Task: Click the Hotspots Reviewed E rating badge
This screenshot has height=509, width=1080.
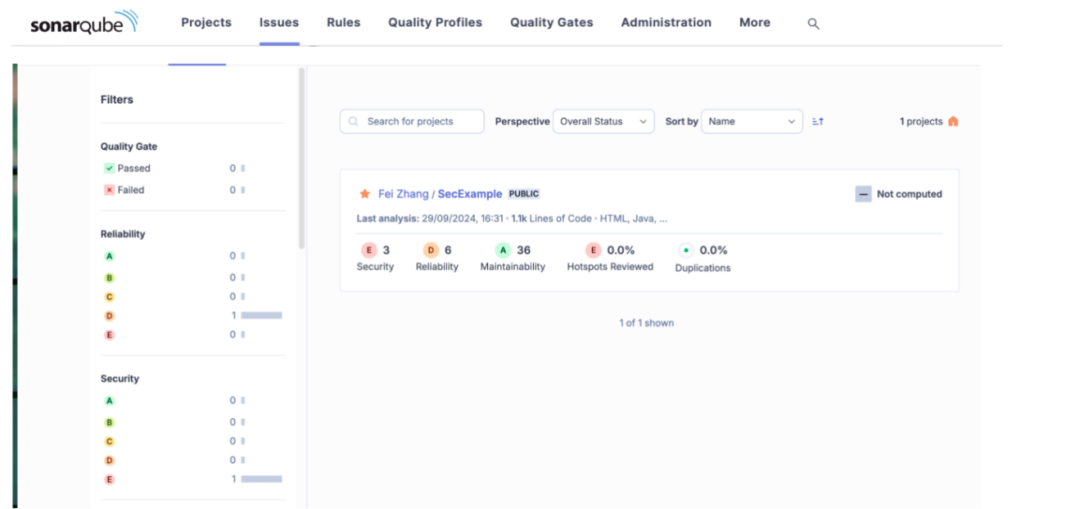Action: pos(593,251)
